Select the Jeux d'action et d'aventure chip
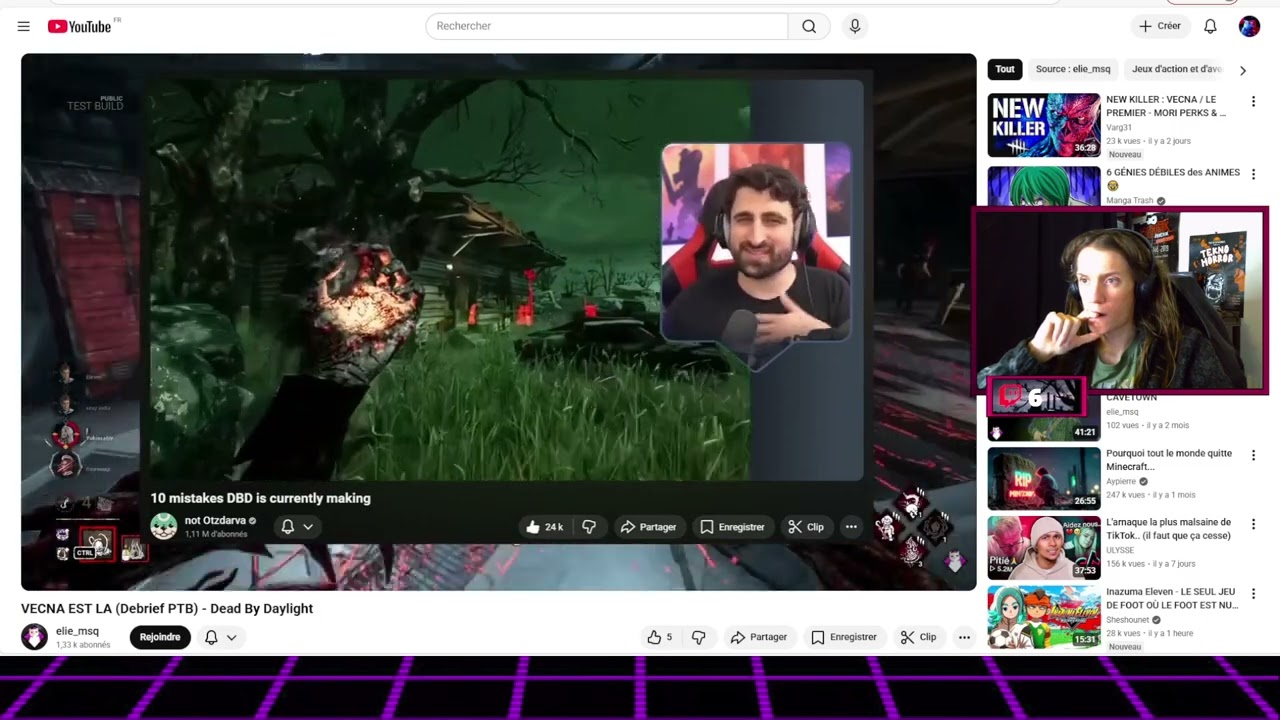Image resolution: width=1280 pixels, height=720 pixels. [x=1177, y=69]
